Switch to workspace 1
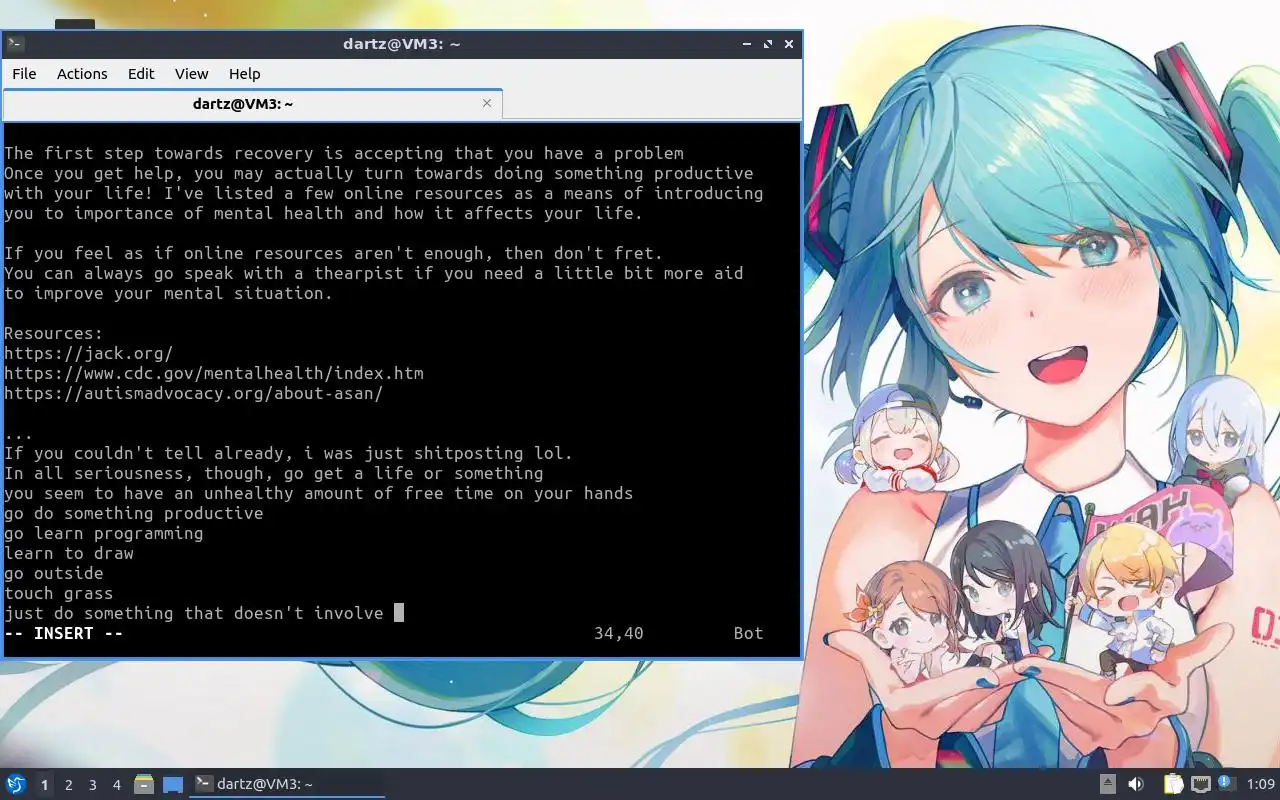Image resolution: width=1280 pixels, height=800 pixels. coord(44,785)
